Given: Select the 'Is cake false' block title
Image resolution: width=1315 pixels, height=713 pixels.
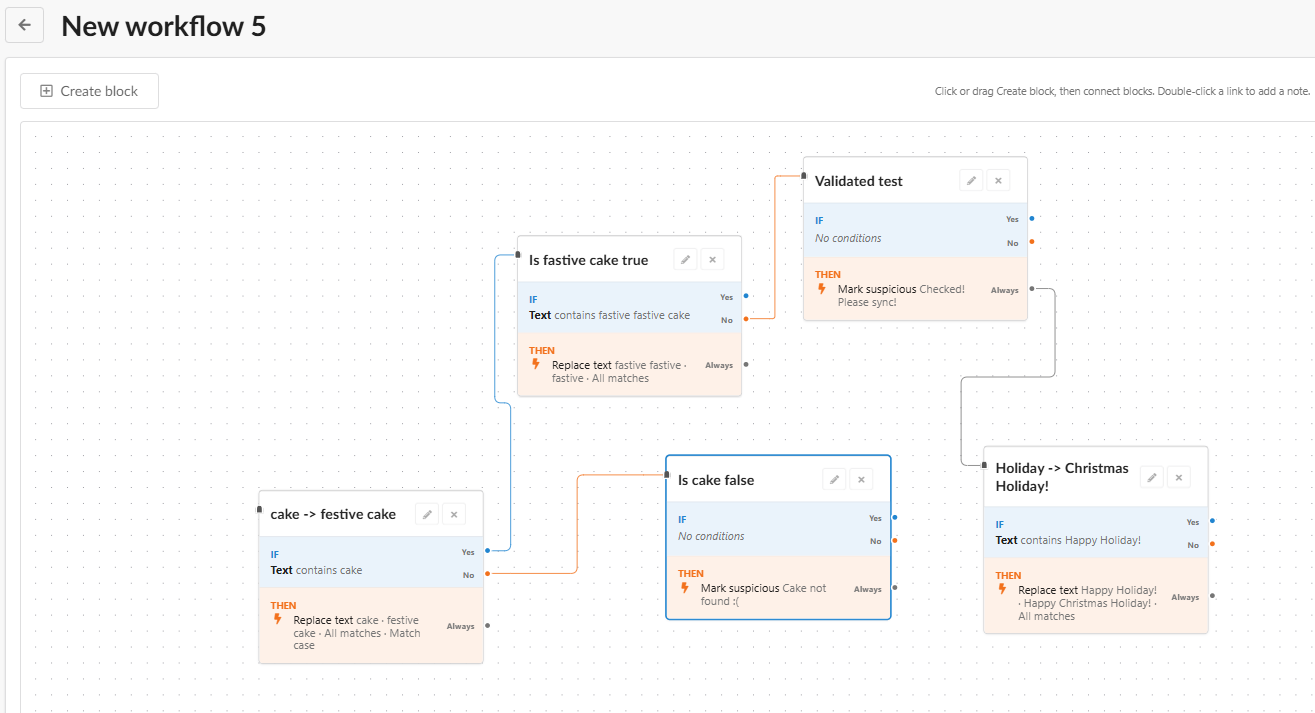Looking at the screenshot, I should pos(716,480).
